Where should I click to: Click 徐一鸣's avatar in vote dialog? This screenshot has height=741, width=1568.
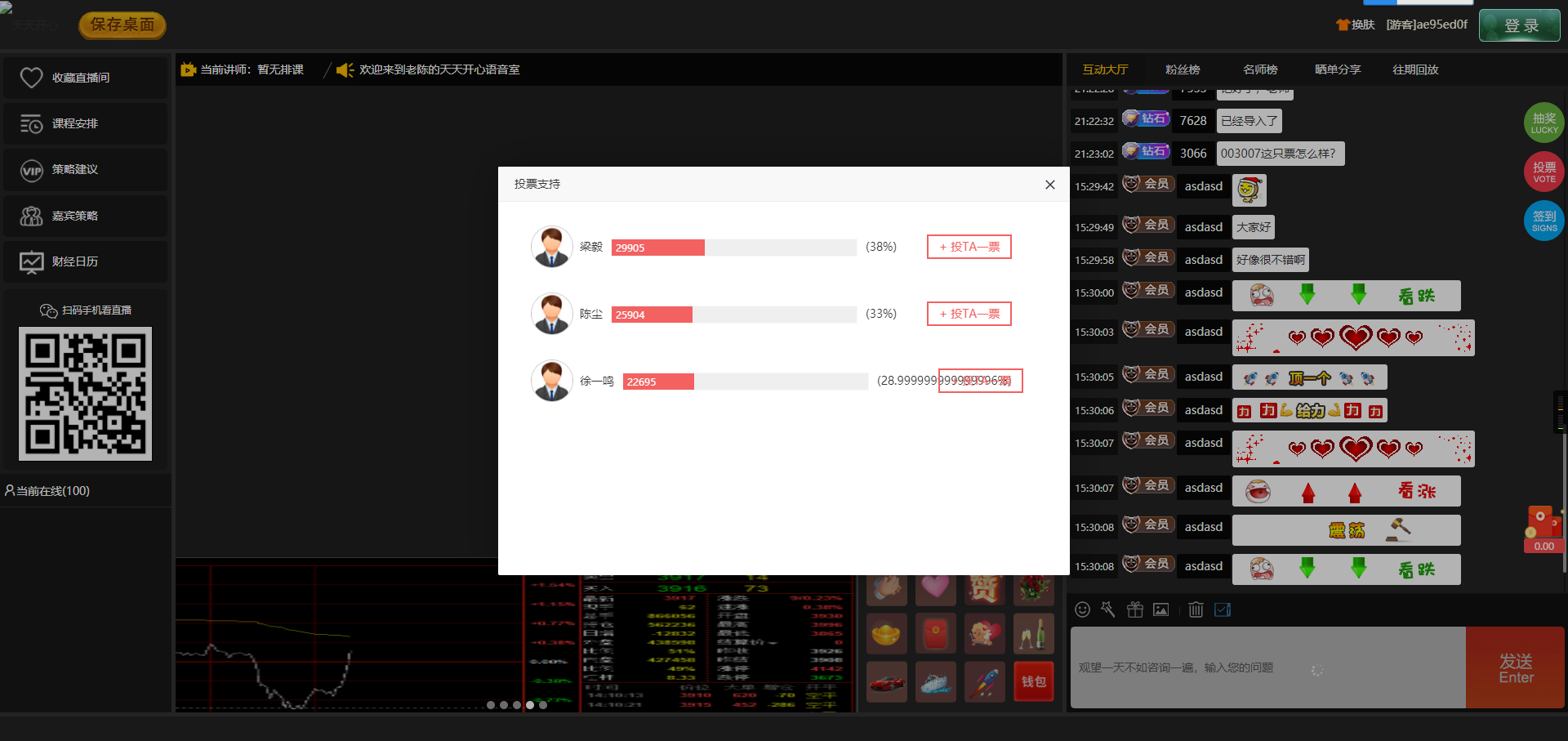tap(552, 381)
